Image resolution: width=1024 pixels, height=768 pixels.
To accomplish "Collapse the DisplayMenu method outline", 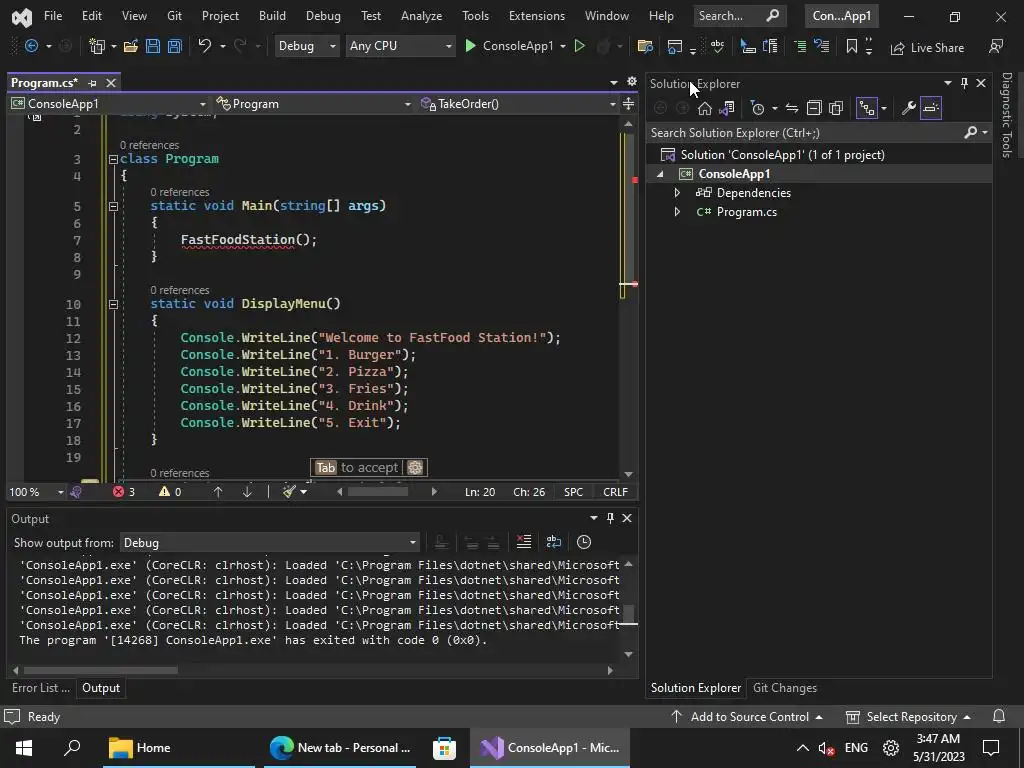I will tap(113, 304).
